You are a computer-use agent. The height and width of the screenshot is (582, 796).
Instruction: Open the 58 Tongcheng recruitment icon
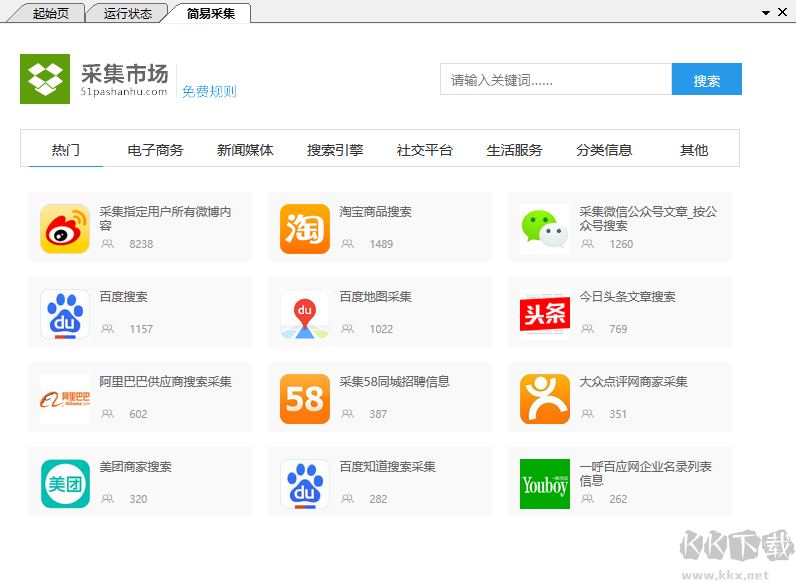click(x=305, y=399)
